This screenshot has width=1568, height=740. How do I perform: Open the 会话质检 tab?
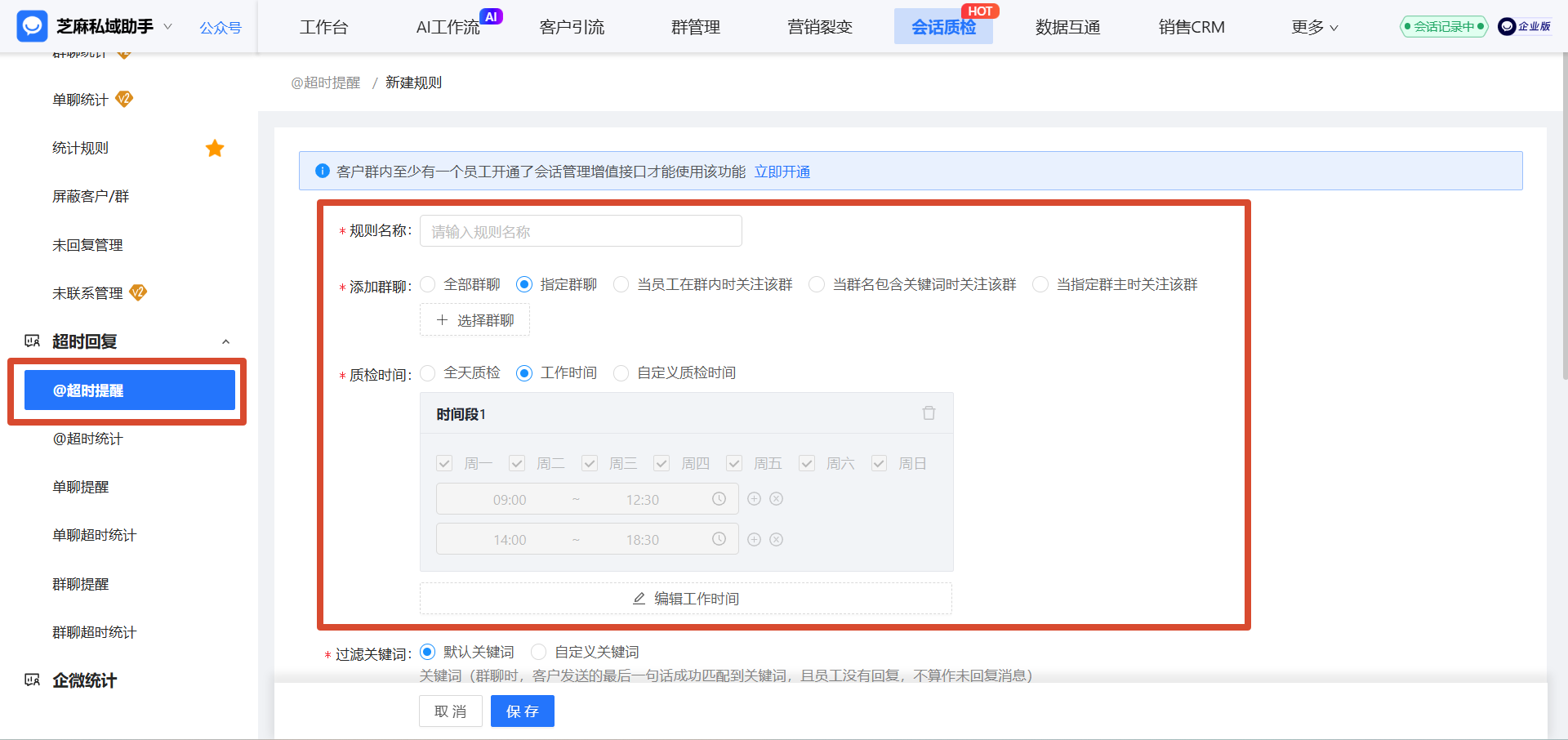point(943,27)
